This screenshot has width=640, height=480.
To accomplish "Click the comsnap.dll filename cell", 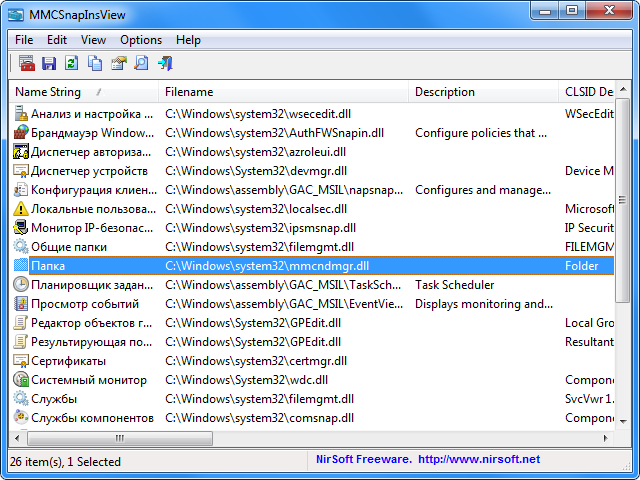I will (x=260, y=418).
